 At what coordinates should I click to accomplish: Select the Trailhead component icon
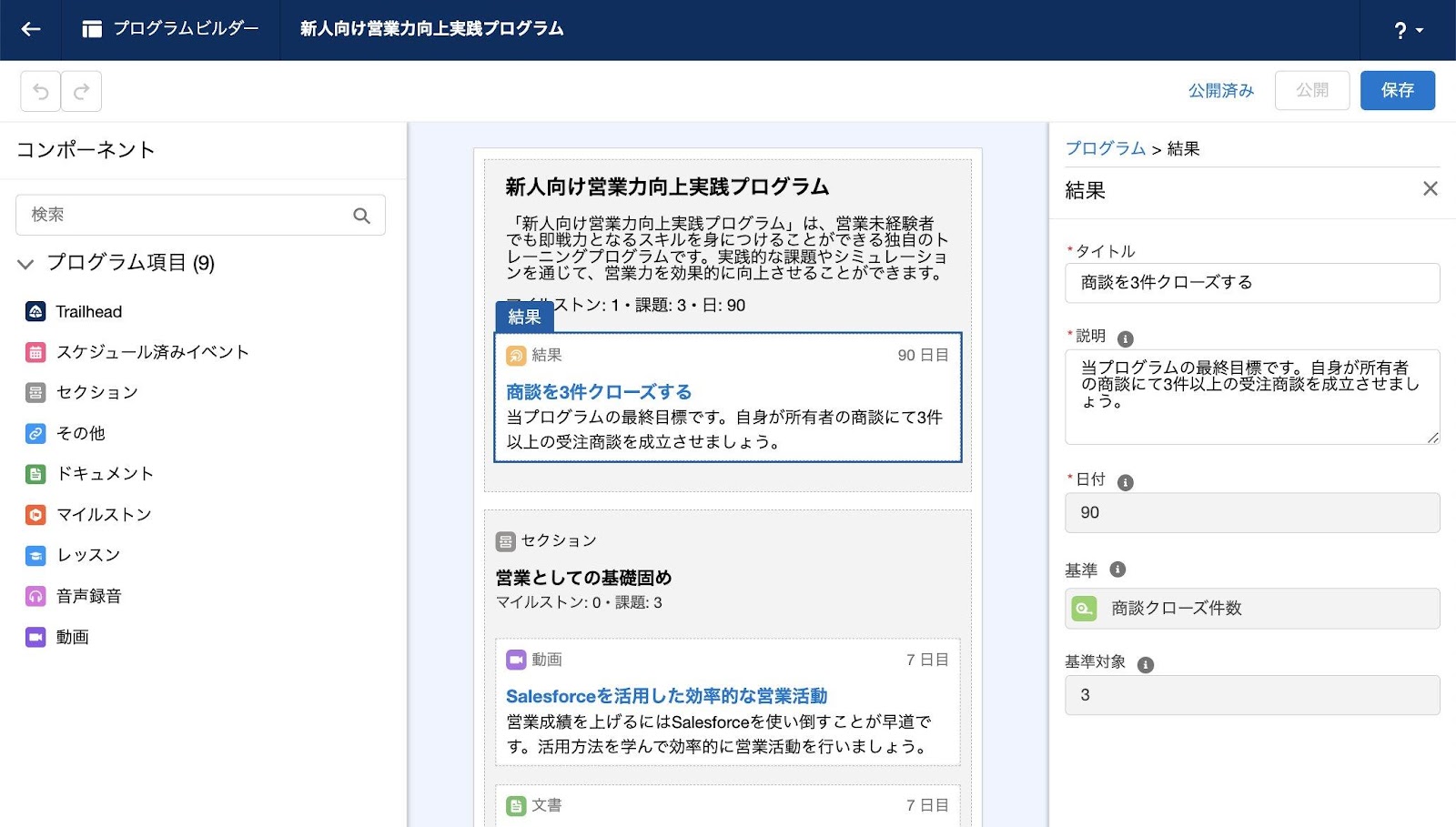pos(35,311)
